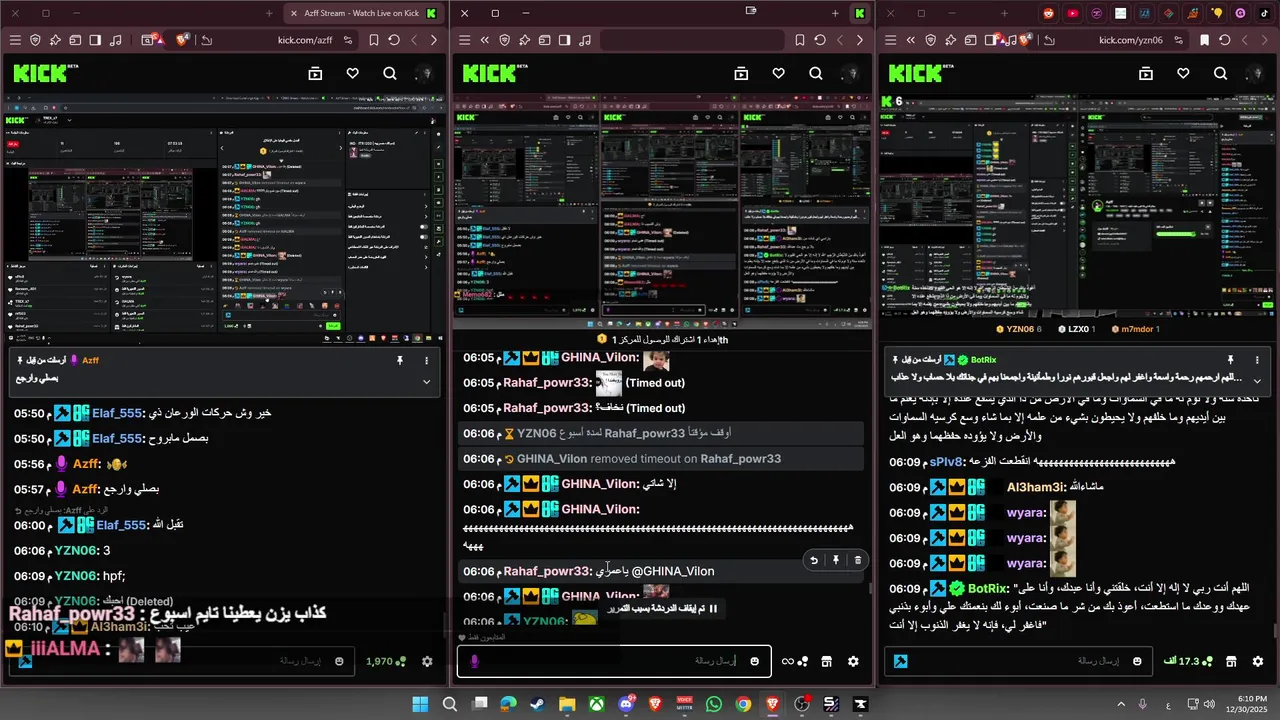1280x720 pixels.
Task: Open three-dot menu on Azff pinned message
Action: (x=427, y=360)
